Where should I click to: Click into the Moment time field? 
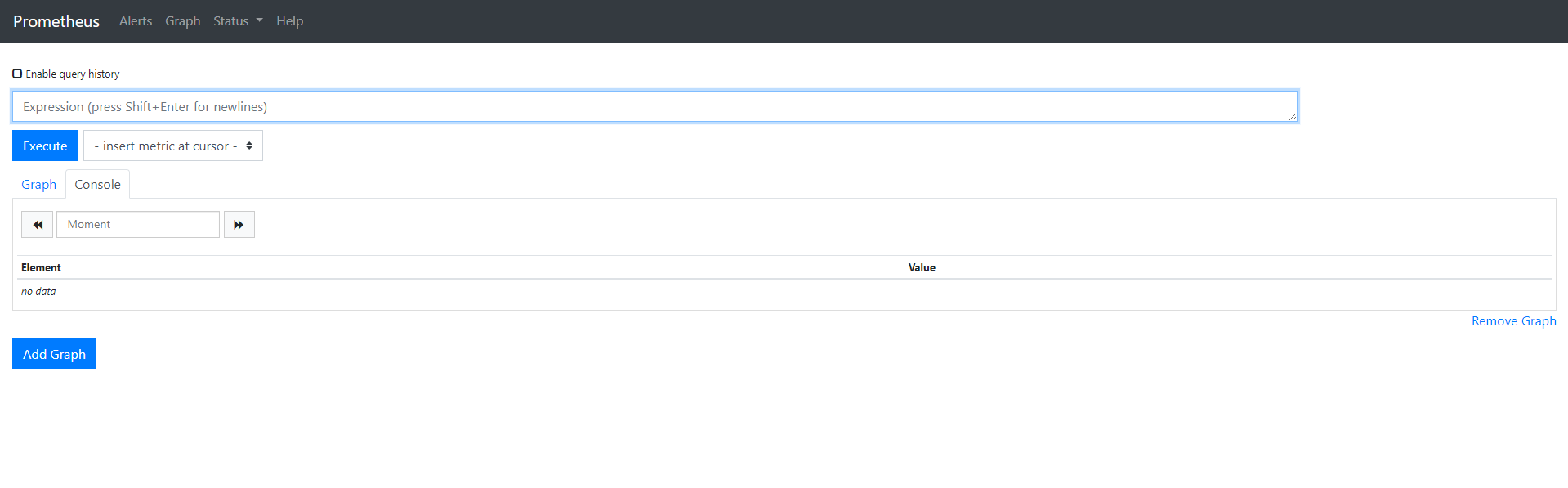pos(138,225)
